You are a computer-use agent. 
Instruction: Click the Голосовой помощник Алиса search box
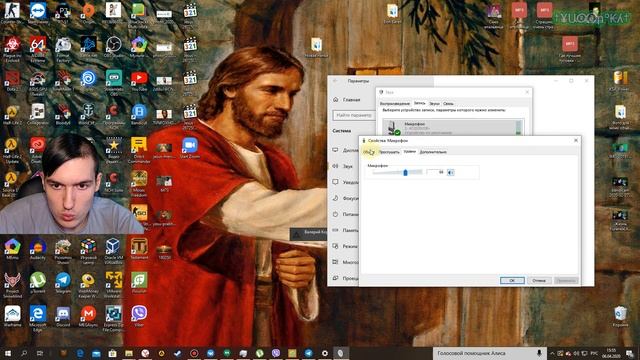coord(490,353)
